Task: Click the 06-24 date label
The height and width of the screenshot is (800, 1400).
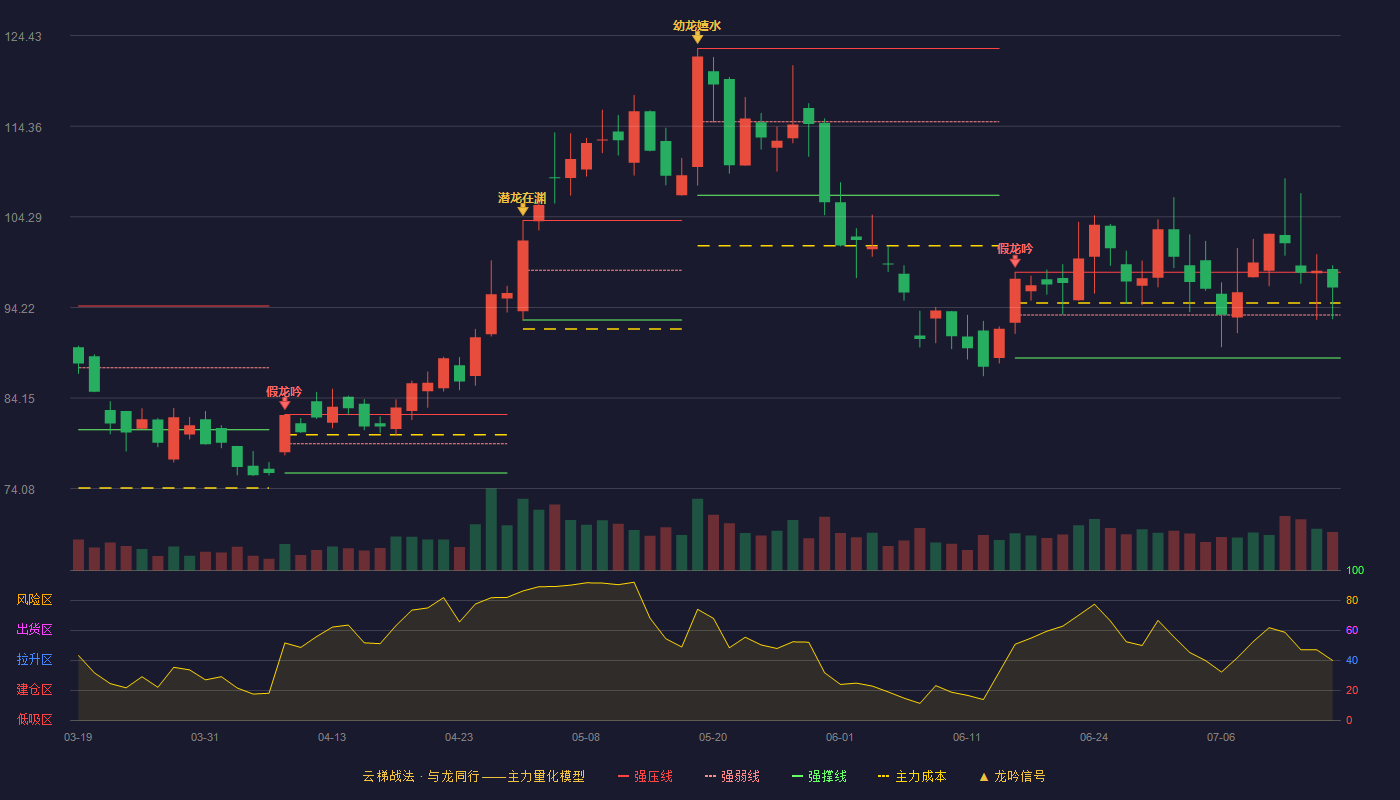Action: tap(1094, 737)
